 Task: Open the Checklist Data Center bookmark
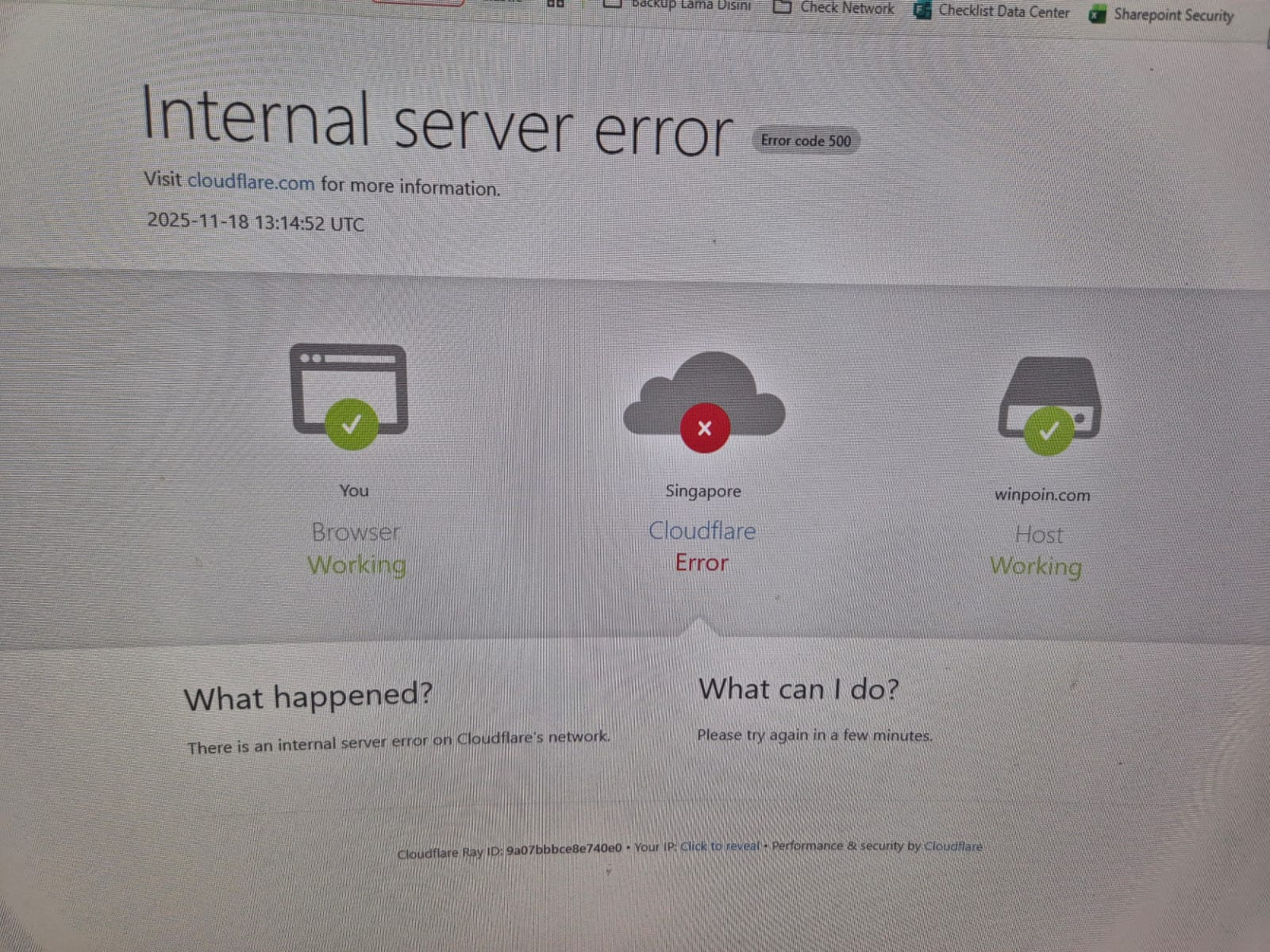(991, 11)
